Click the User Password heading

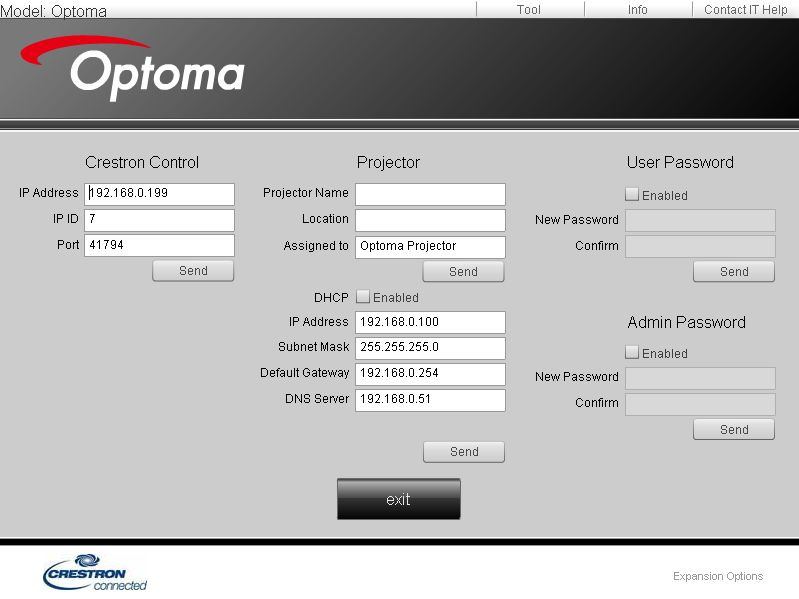(x=680, y=162)
